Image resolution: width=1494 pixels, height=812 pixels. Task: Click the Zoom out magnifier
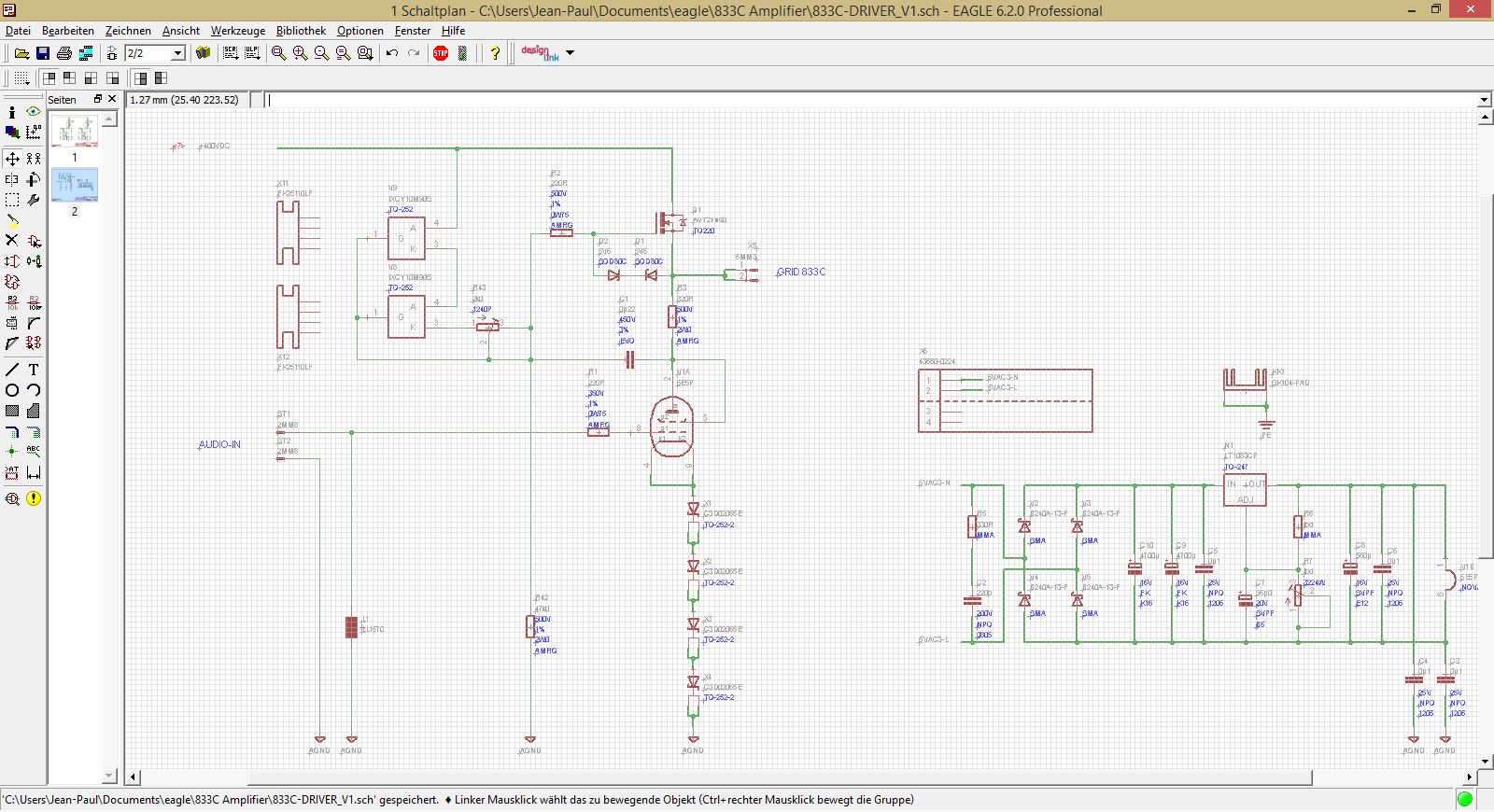(x=321, y=53)
